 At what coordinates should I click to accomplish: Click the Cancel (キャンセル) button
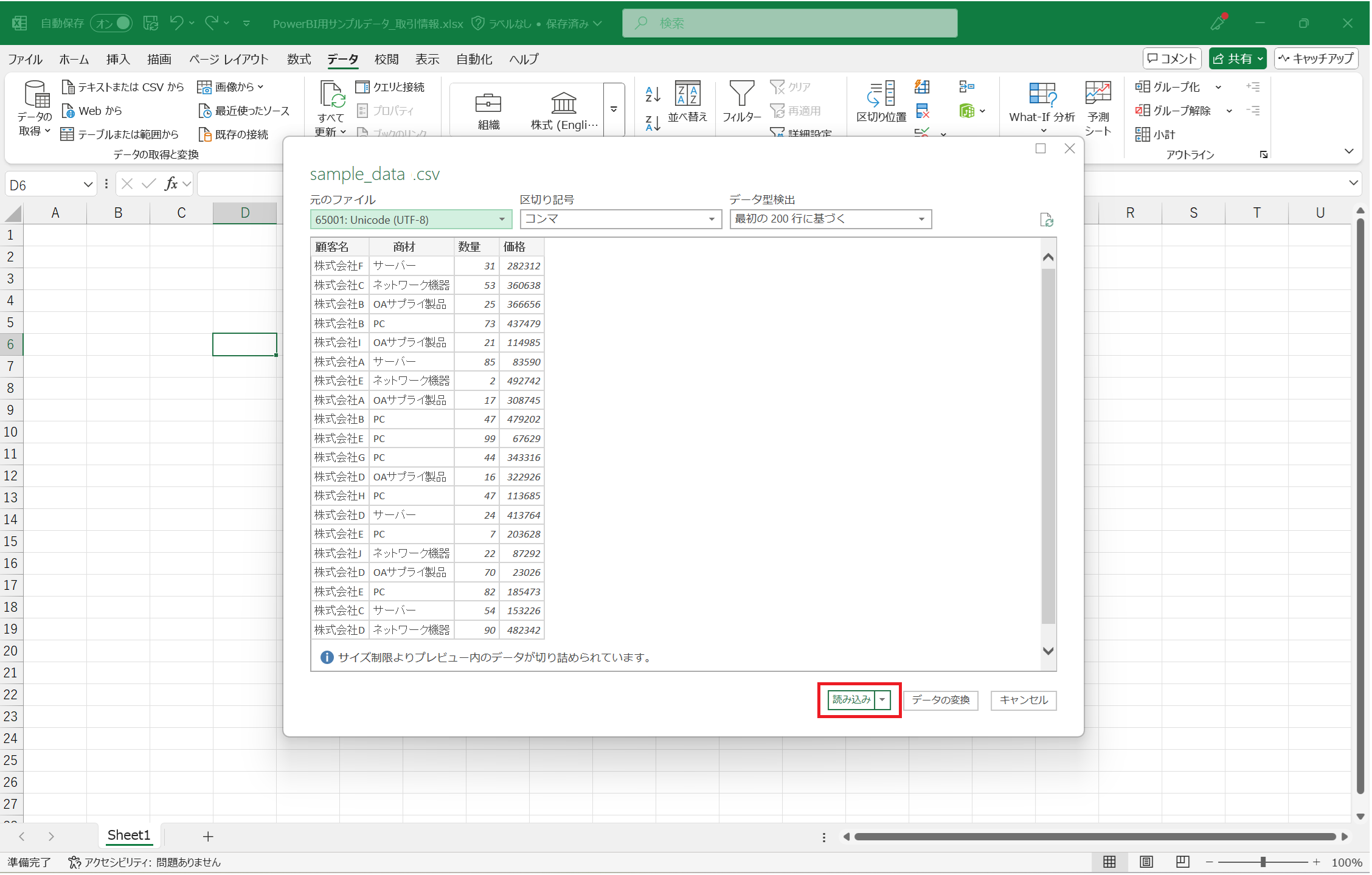coord(1024,700)
